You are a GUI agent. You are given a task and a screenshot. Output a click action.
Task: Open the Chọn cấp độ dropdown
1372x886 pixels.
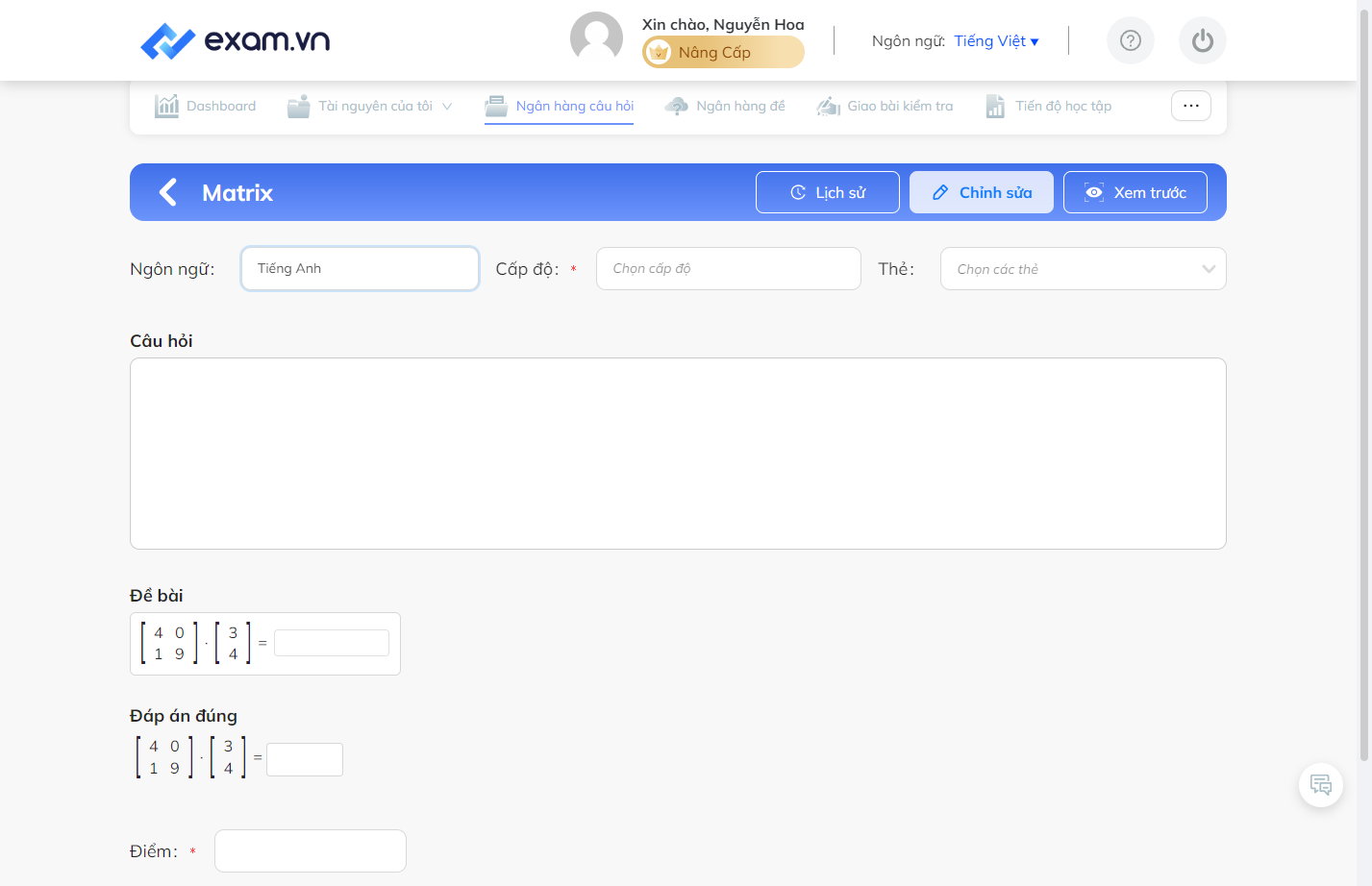(729, 269)
